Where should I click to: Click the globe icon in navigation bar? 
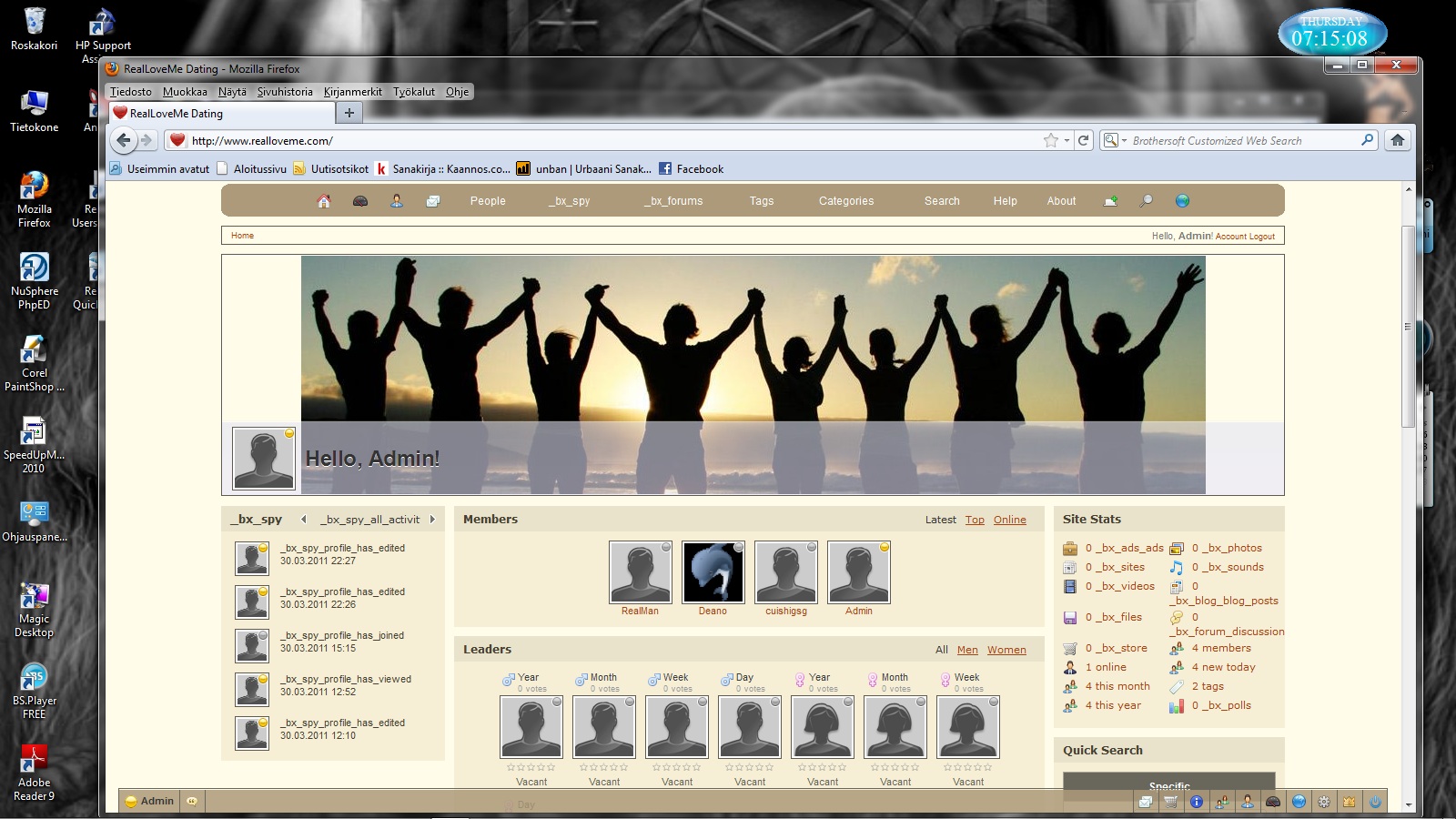(x=1183, y=201)
